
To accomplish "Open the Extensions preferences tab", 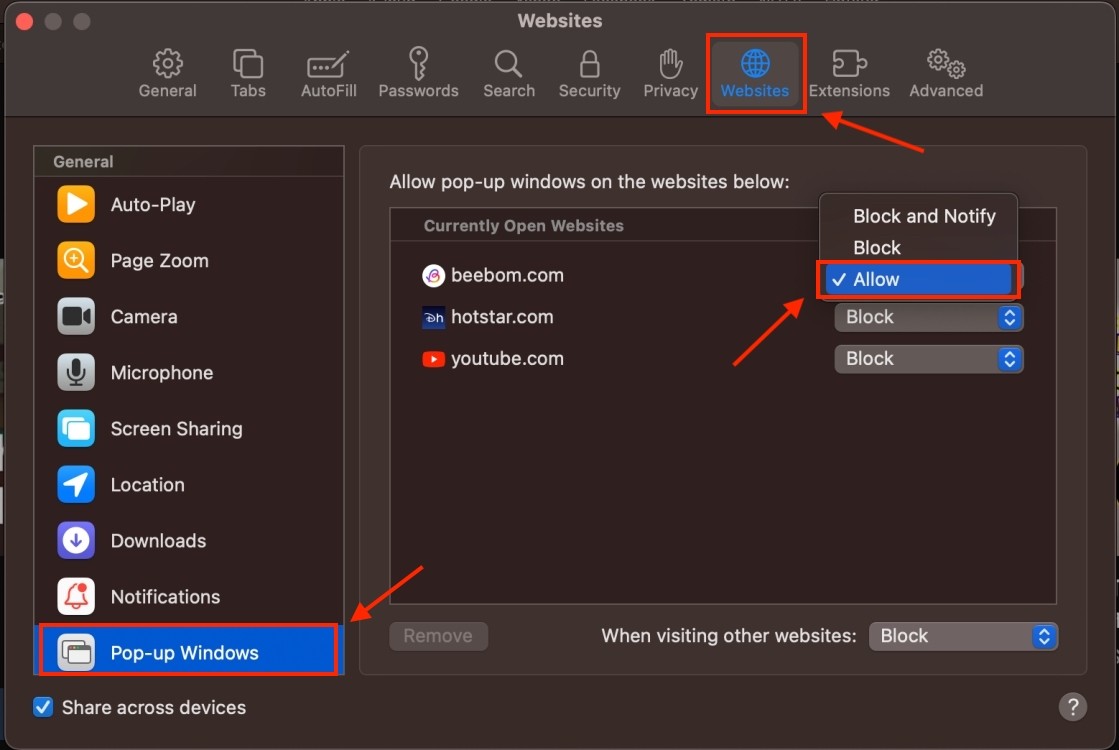I will 849,74.
